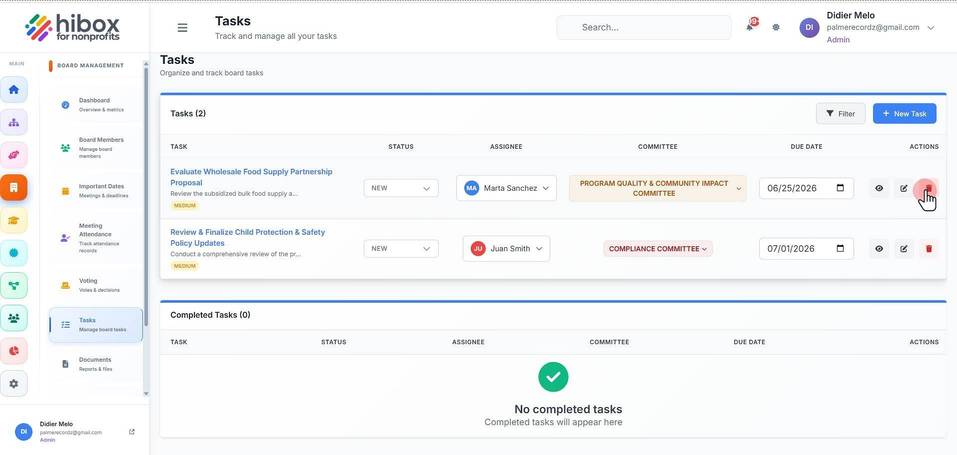Click the DI user avatar in header
This screenshot has height=455, width=957.
(809, 27)
